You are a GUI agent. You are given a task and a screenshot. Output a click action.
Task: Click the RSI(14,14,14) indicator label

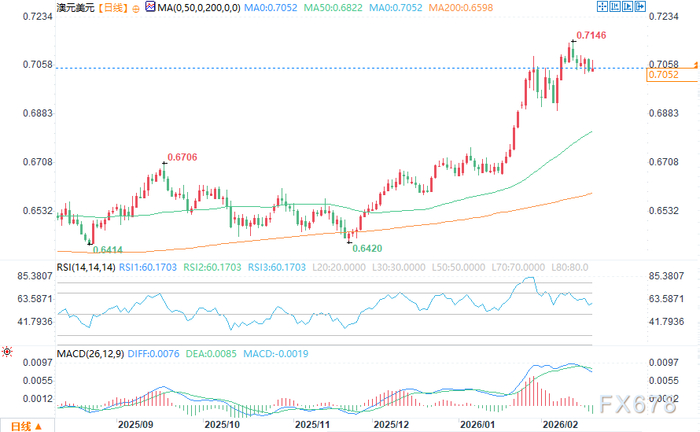tap(86, 267)
